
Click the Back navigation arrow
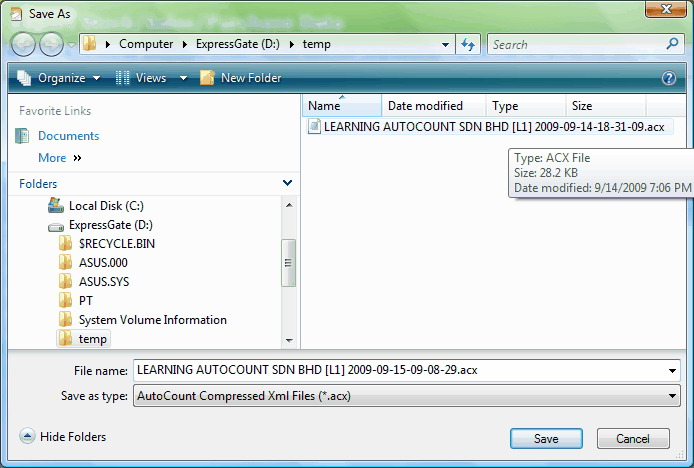[x=23, y=44]
